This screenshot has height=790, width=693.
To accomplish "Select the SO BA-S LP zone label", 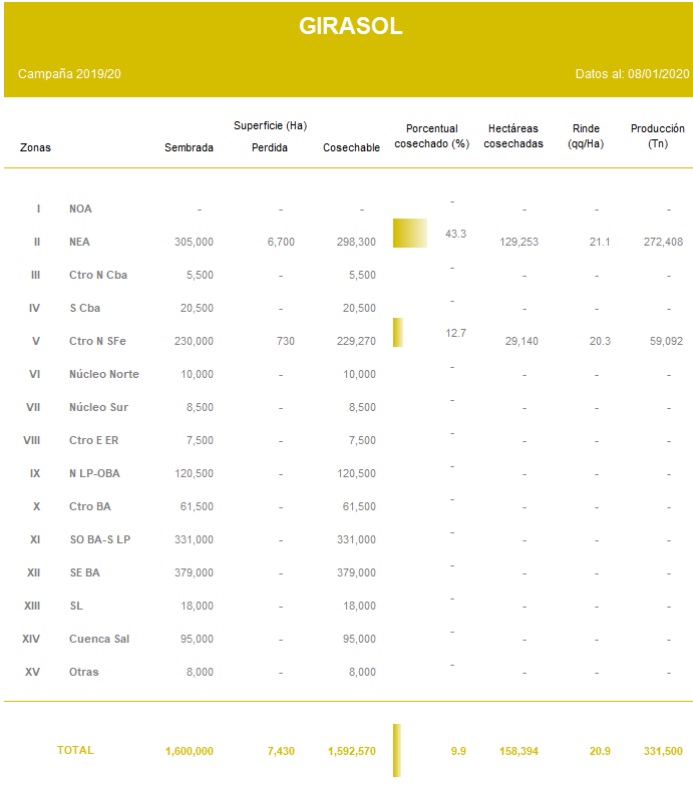I will pyautogui.click(x=99, y=540).
